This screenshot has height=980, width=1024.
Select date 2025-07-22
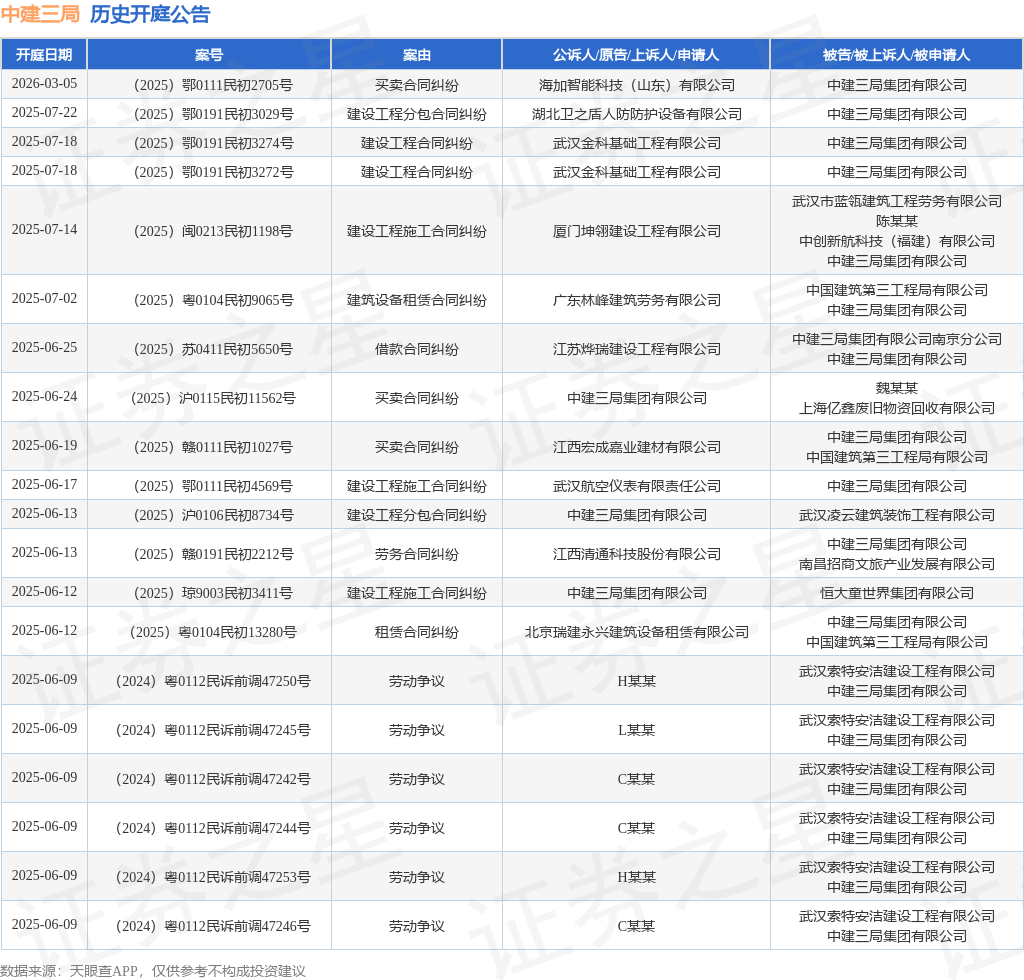tap(44, 112)
